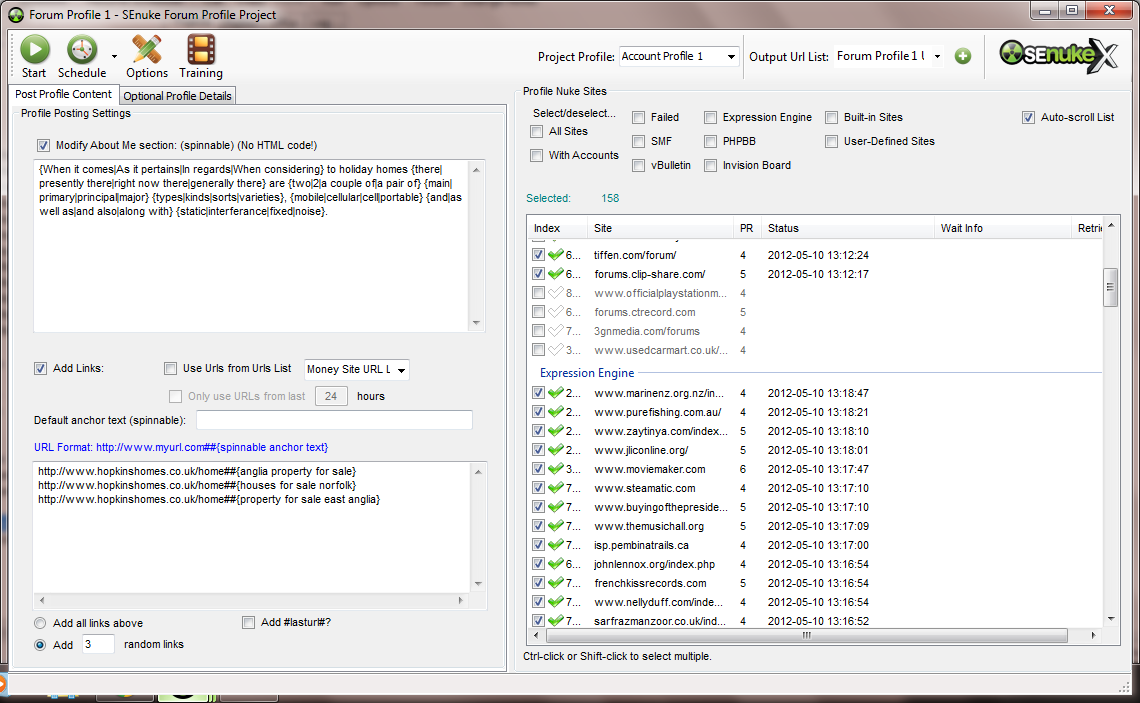Check the Invision Board checkbox
Image resolution: width=1140 pixels, height=703 pixels.
710,166
